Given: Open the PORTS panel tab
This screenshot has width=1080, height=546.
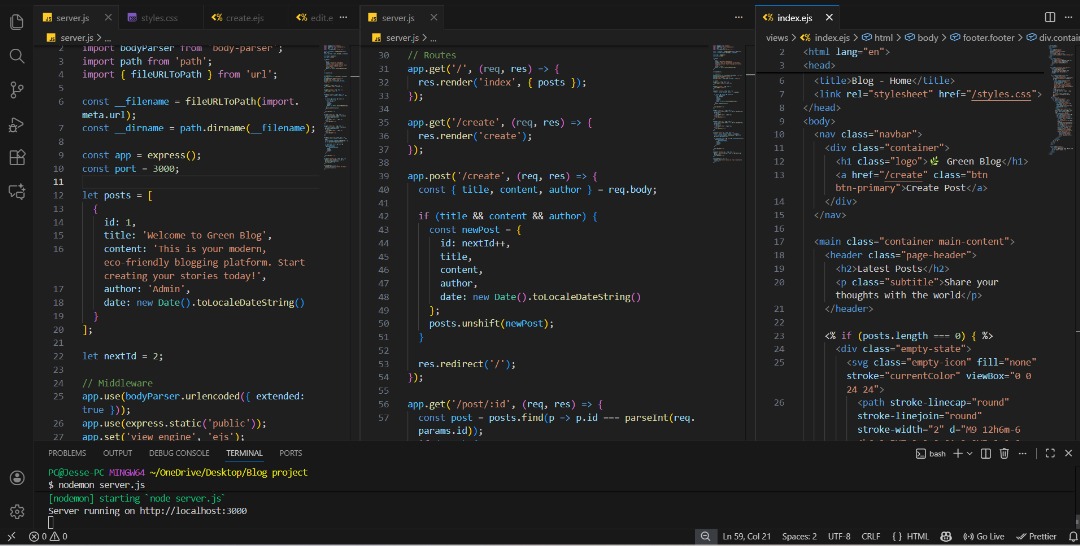Looking at the screenshot, I should (x=291, y=453).
